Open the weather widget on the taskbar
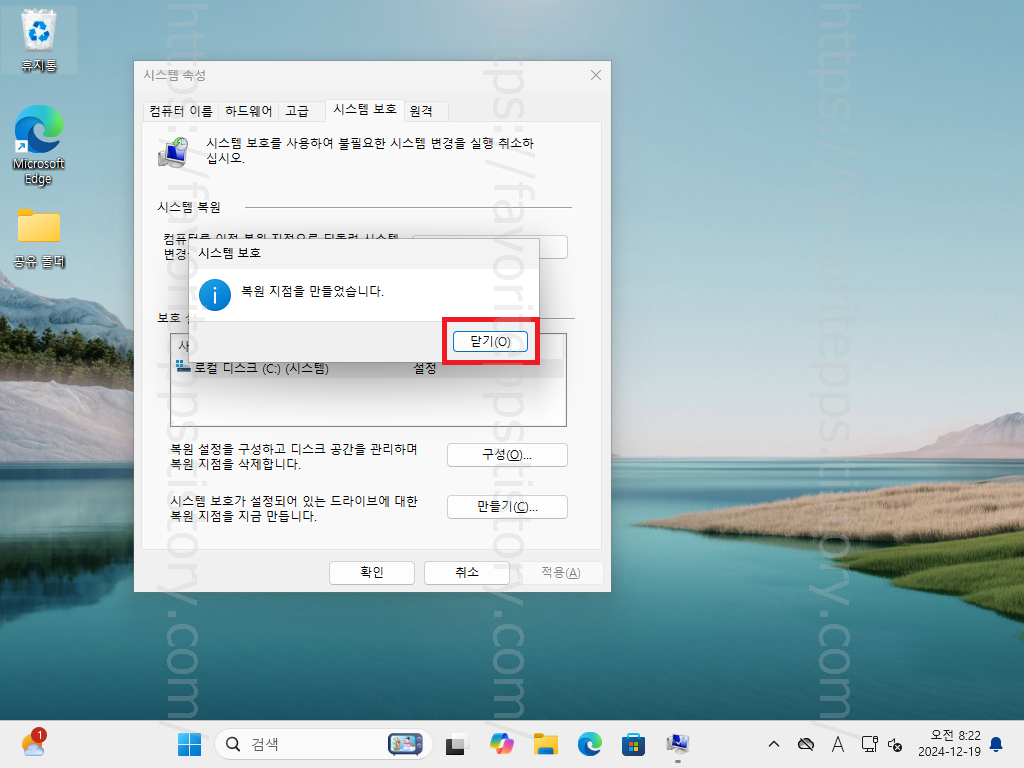Viewport: 1024px width, 768px height. pos(33,743)
